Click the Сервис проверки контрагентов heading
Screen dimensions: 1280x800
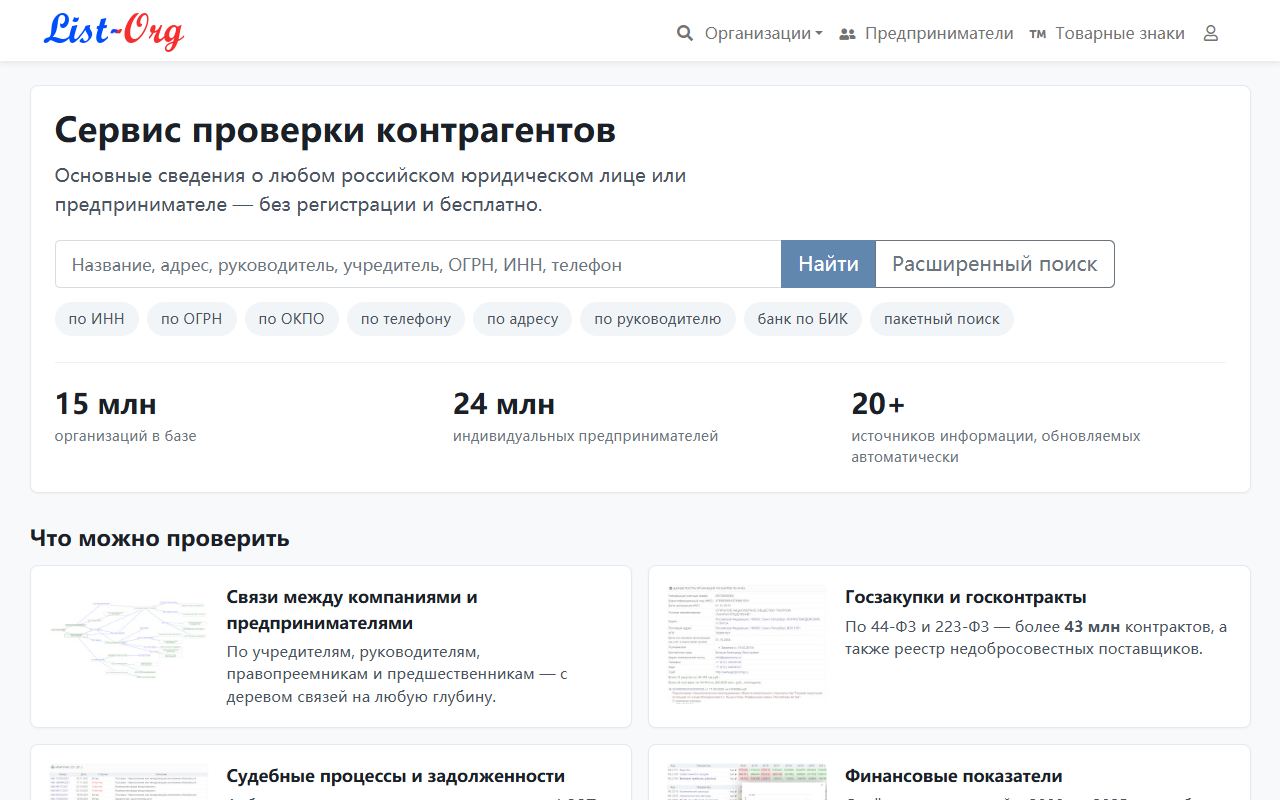tap(335, 130)
